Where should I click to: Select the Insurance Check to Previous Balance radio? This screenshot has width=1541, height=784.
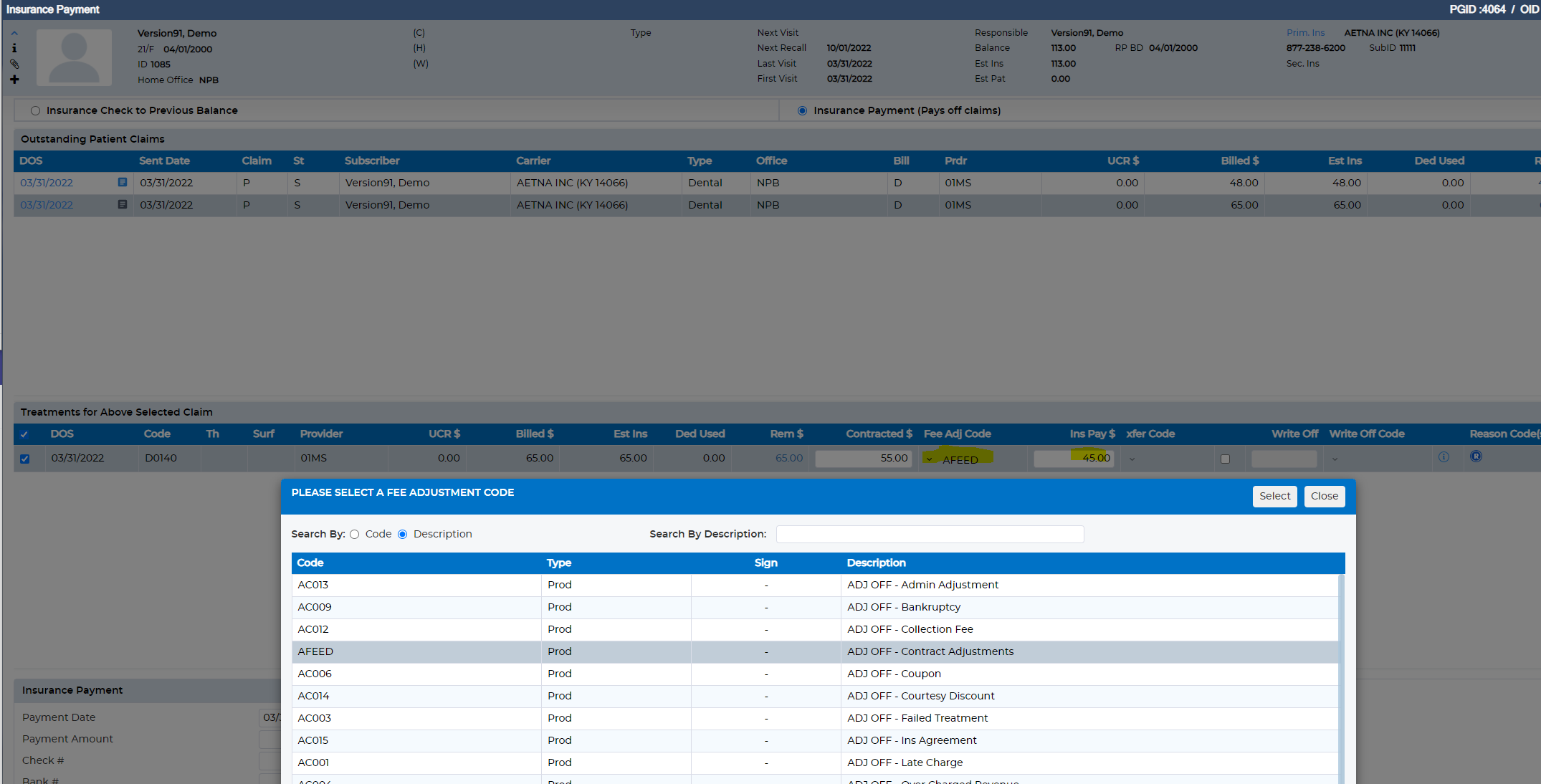click(x=35, y=110)
